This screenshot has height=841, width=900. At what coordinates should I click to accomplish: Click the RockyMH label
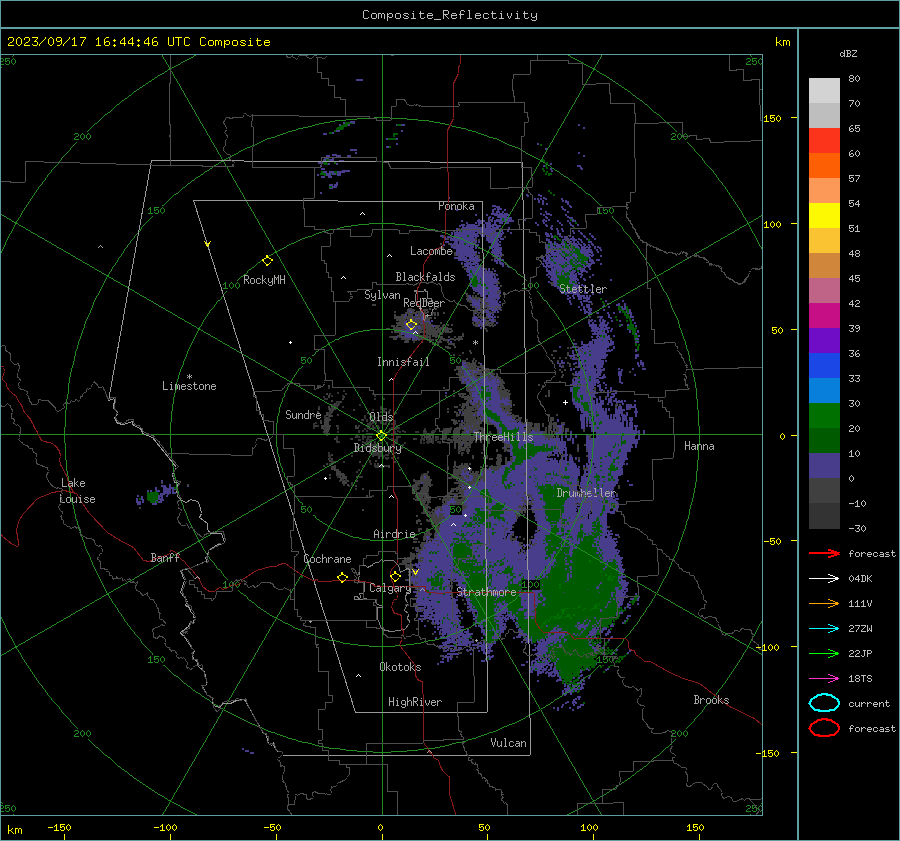click(264, 280)
